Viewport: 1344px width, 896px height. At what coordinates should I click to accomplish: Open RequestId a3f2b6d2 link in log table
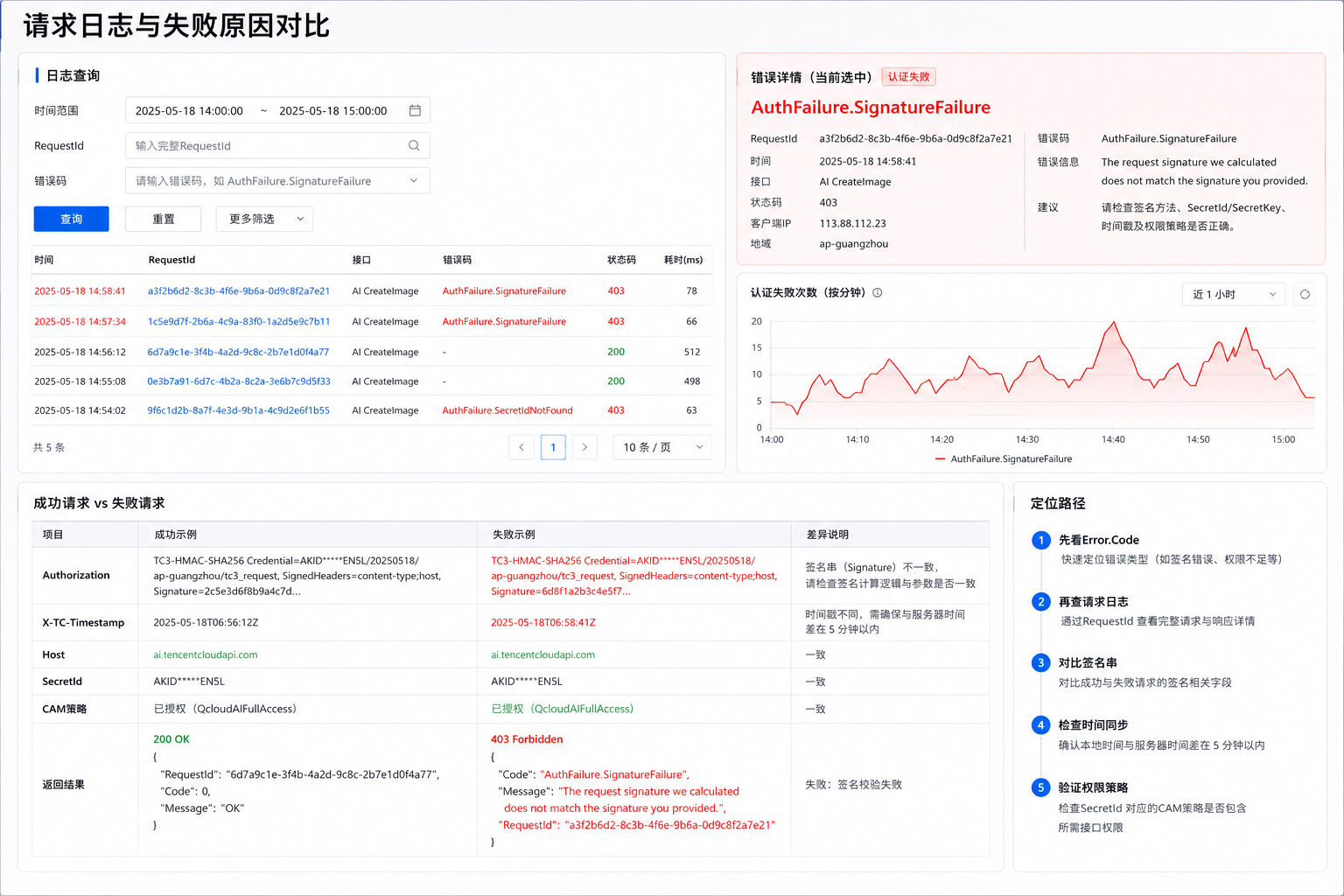pyautogui.click(x=239, y=291)
